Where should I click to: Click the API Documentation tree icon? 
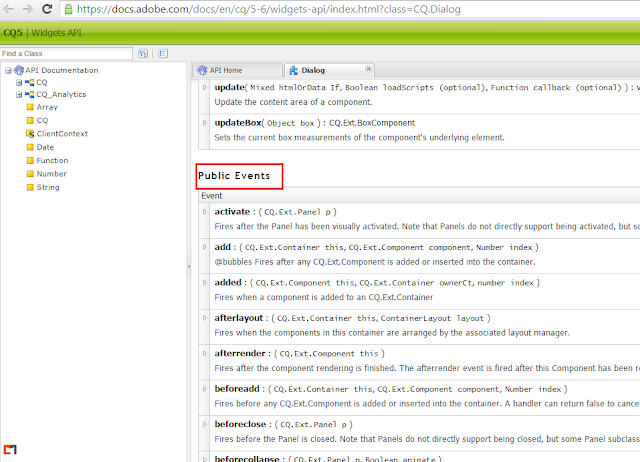click(x=19, y=70)
